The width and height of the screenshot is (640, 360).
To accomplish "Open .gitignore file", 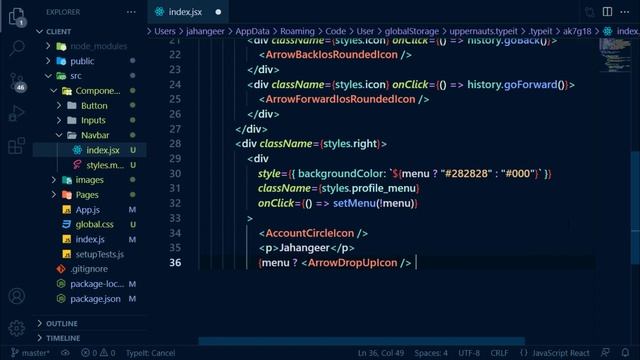I will tap(90, 269).
